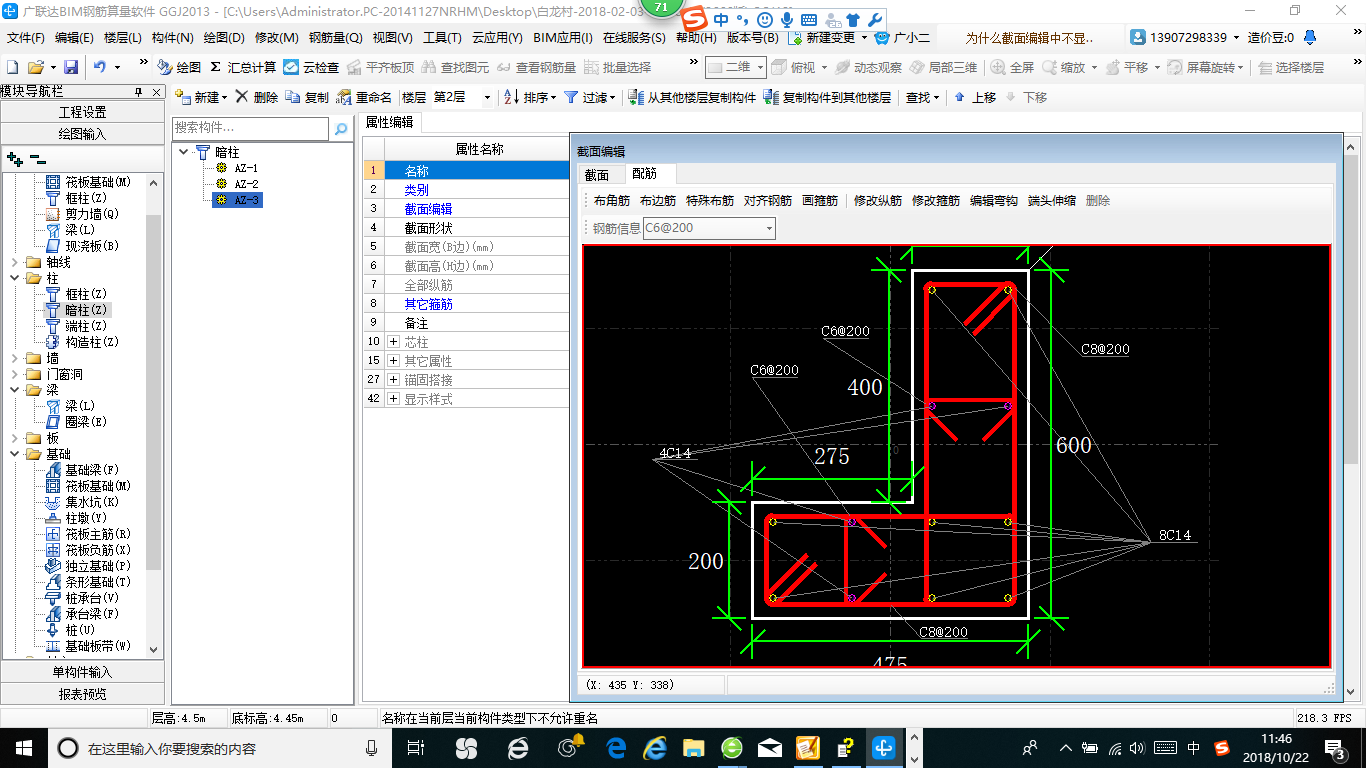
Task: Open the 二维 view mode dropdown
Action: 735,67
